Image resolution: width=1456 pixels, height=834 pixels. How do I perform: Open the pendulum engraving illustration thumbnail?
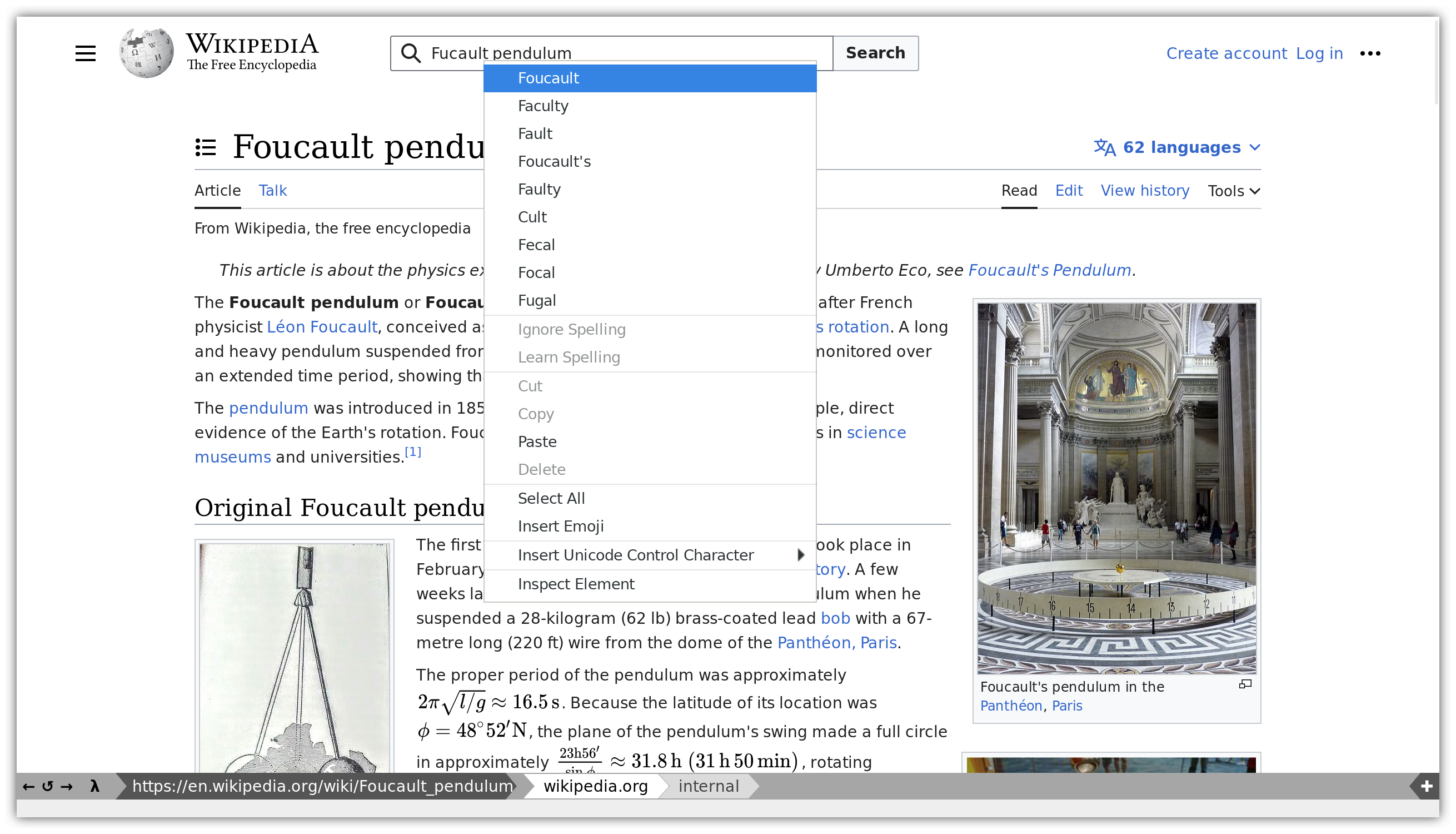(294, 658)
